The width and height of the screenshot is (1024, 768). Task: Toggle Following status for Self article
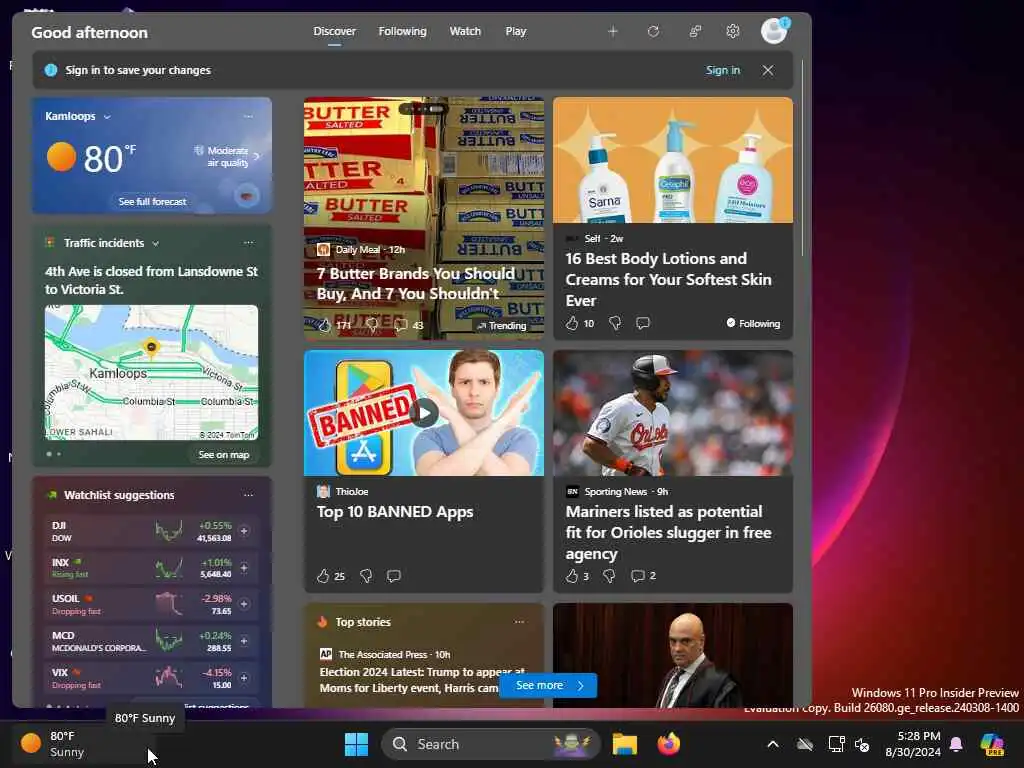click(x=753, y=323)
